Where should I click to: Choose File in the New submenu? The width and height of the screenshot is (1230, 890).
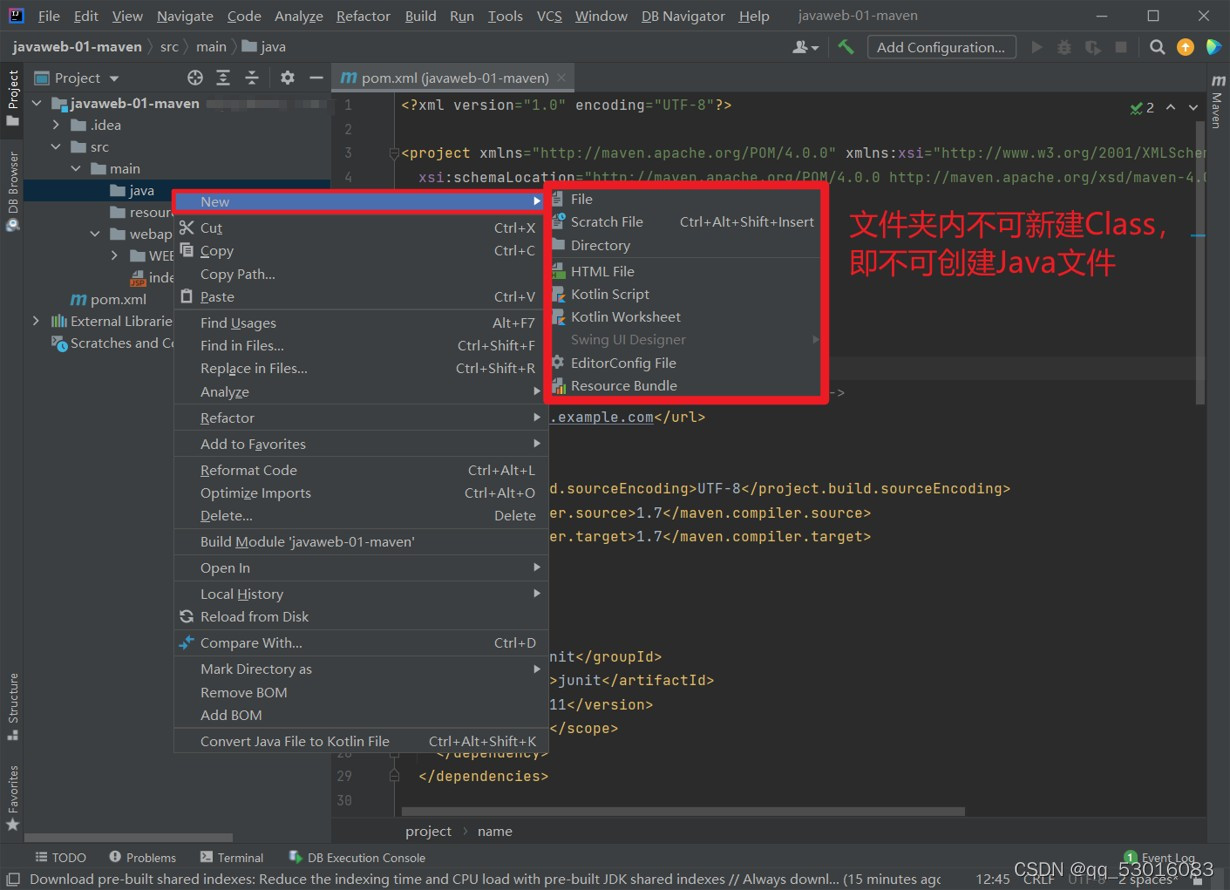(x=685, y=199)
